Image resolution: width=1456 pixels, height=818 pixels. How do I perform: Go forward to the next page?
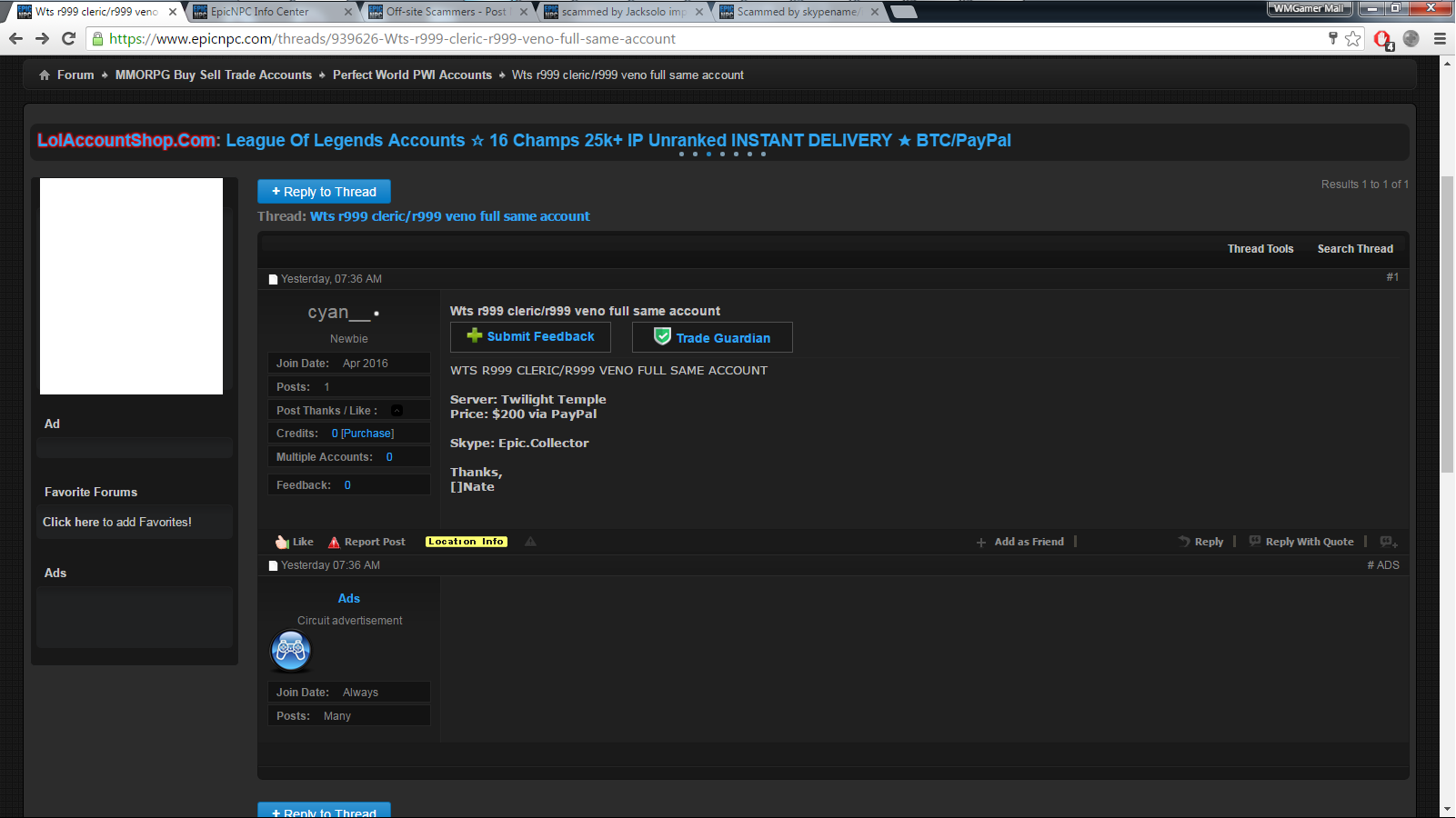point(42,38)
